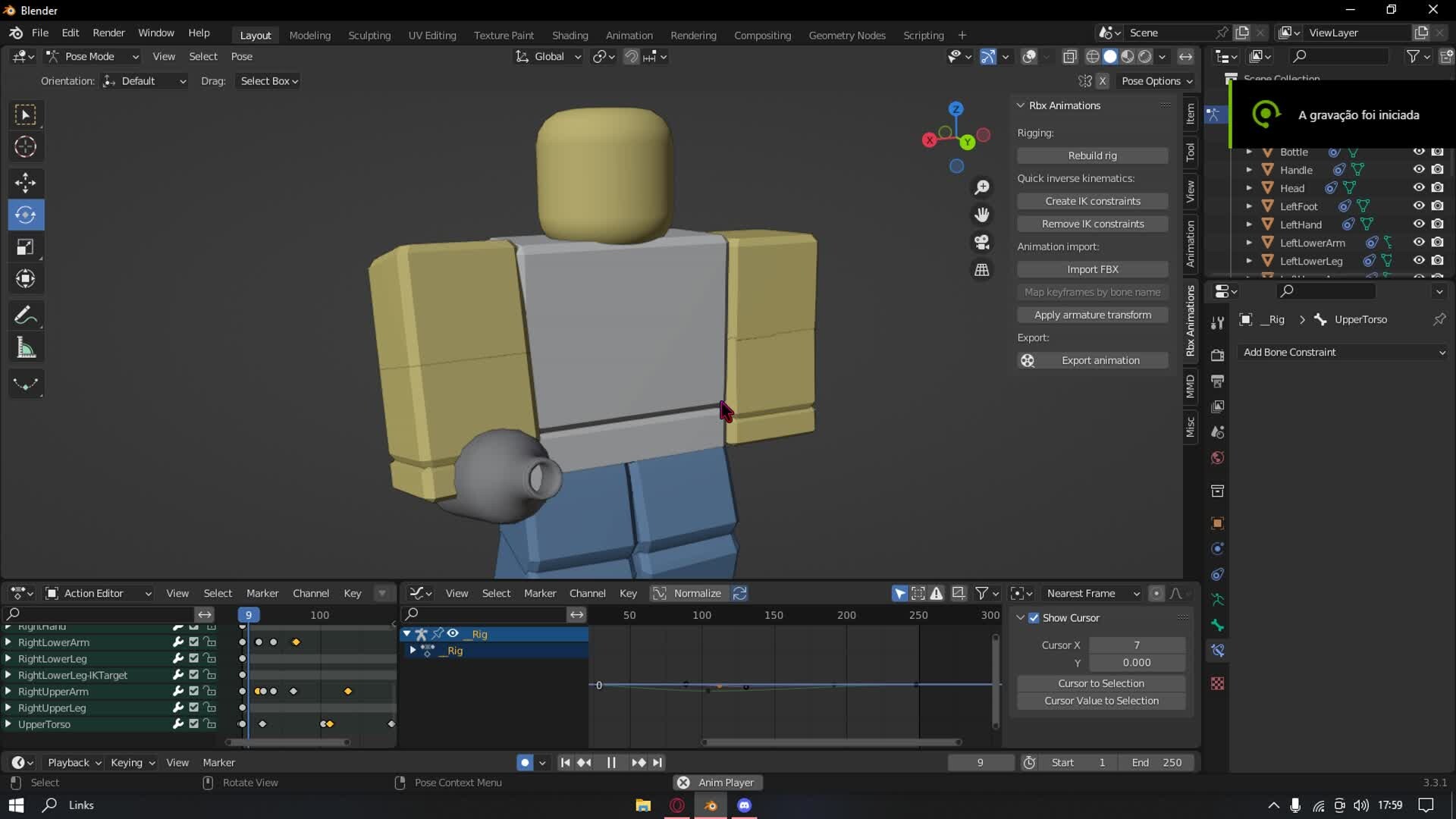Open the Pose Mode dropdown
Viewport: 1456px width, 819px height.
pos(91,56)
